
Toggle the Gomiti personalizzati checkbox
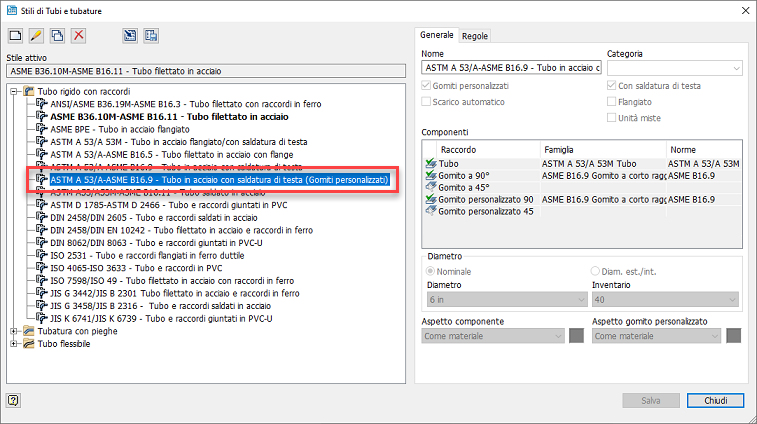(426, 85)
